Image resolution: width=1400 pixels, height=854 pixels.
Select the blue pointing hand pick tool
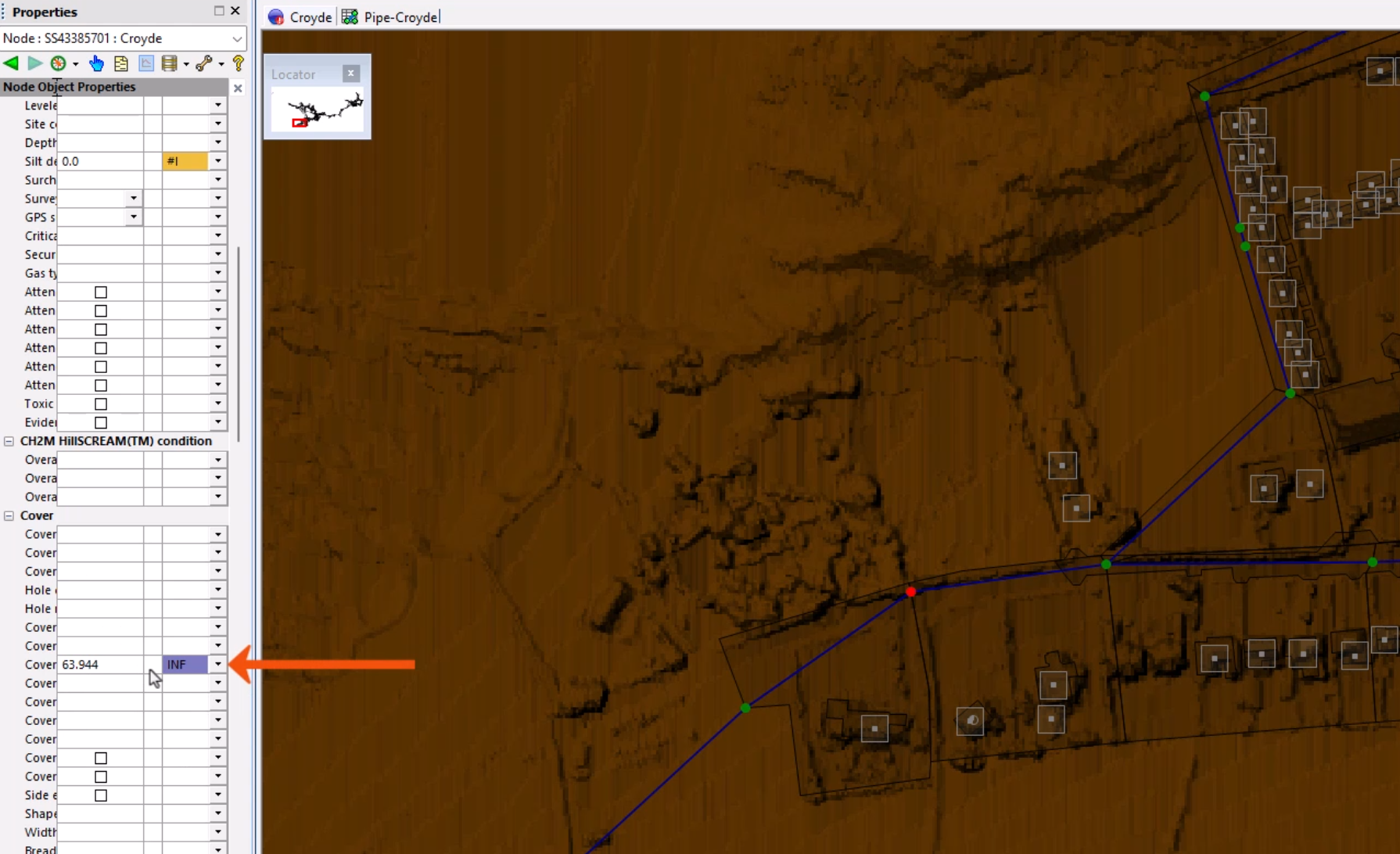(96, 63)
